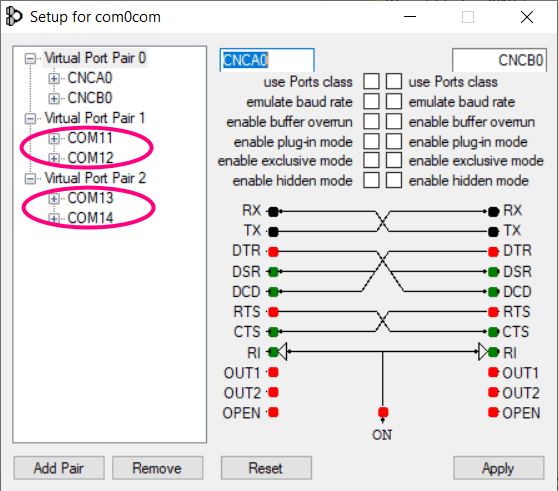This screenshot has height=491, width=558.
Task: Toggle right 'emulate baud rate' checkbox
Action: click(x=394, y=101)
